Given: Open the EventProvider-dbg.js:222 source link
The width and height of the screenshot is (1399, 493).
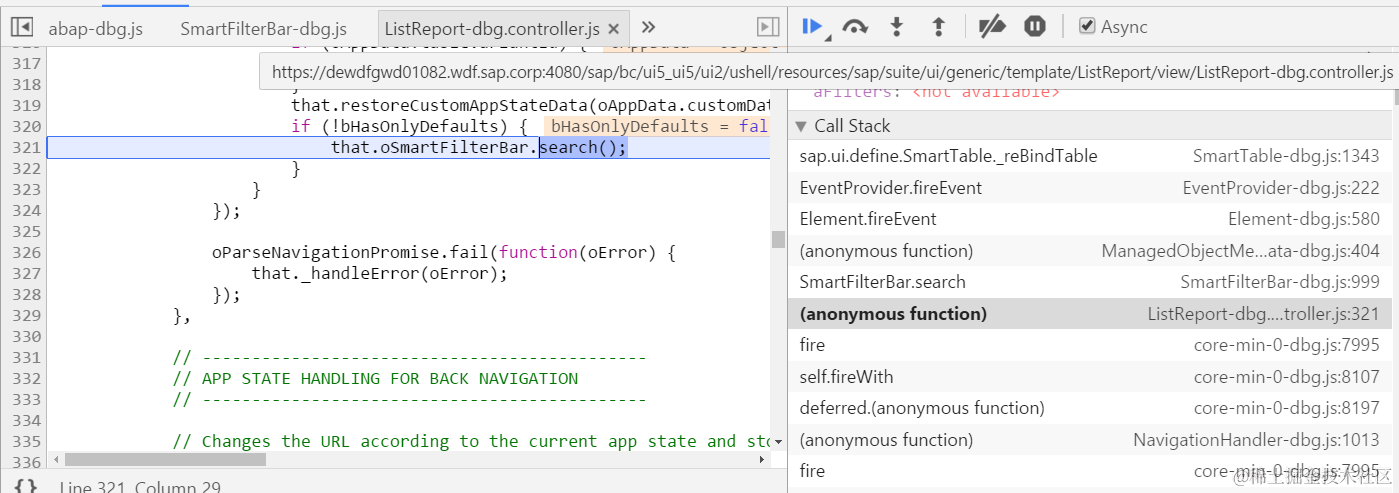Looking at the screenshot, I should [x=1281, y=188].
